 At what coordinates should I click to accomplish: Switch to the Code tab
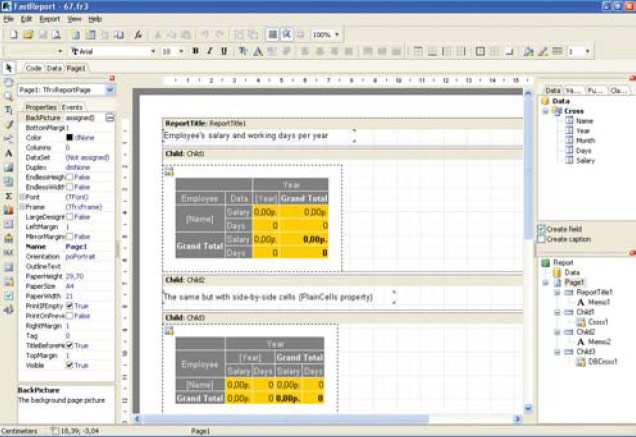click(33, 68)
